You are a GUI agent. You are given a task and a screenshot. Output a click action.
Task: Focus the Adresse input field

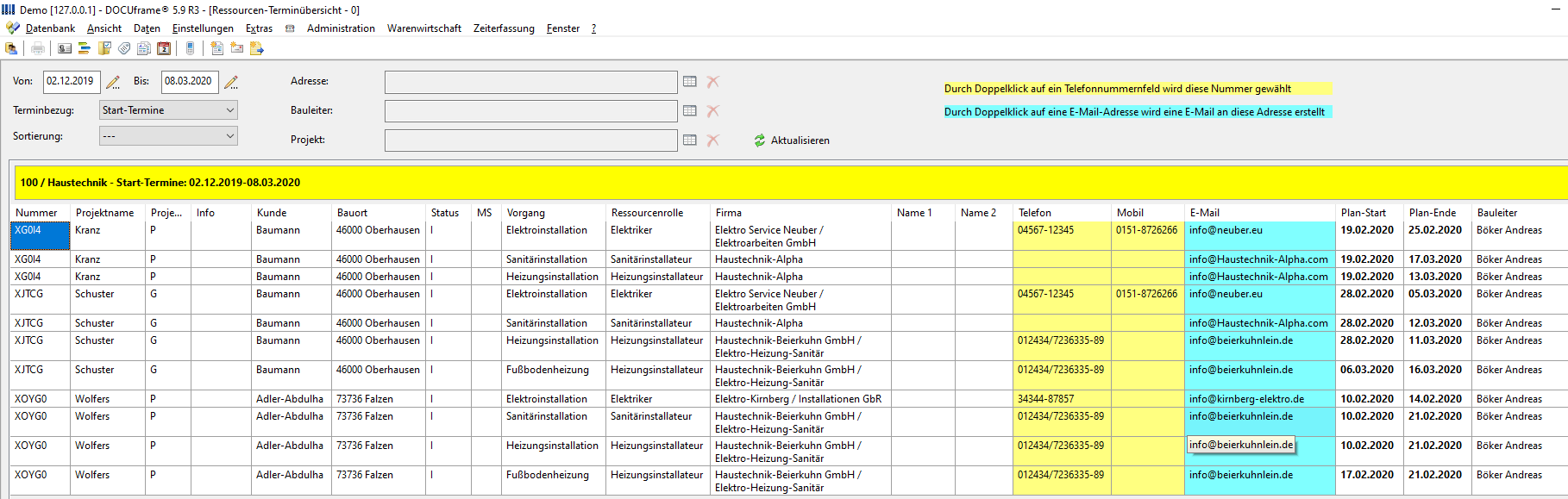point(530,82)
